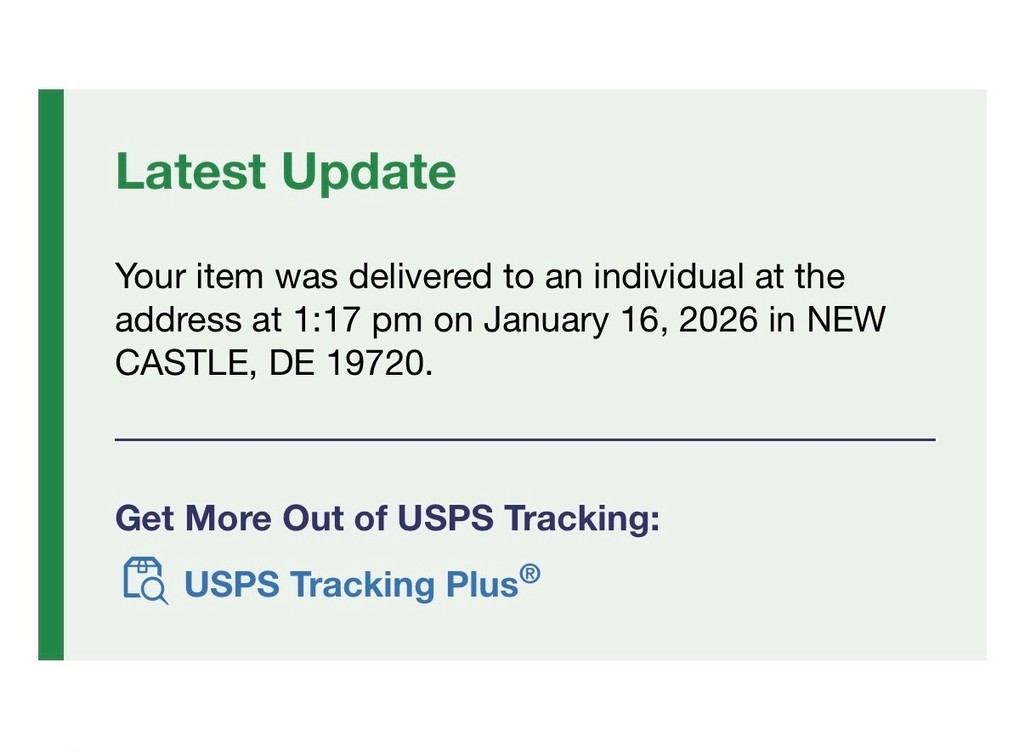Click the horizontal divider line
This screenshot has width=1024, height=752.
tap(525, 439)
